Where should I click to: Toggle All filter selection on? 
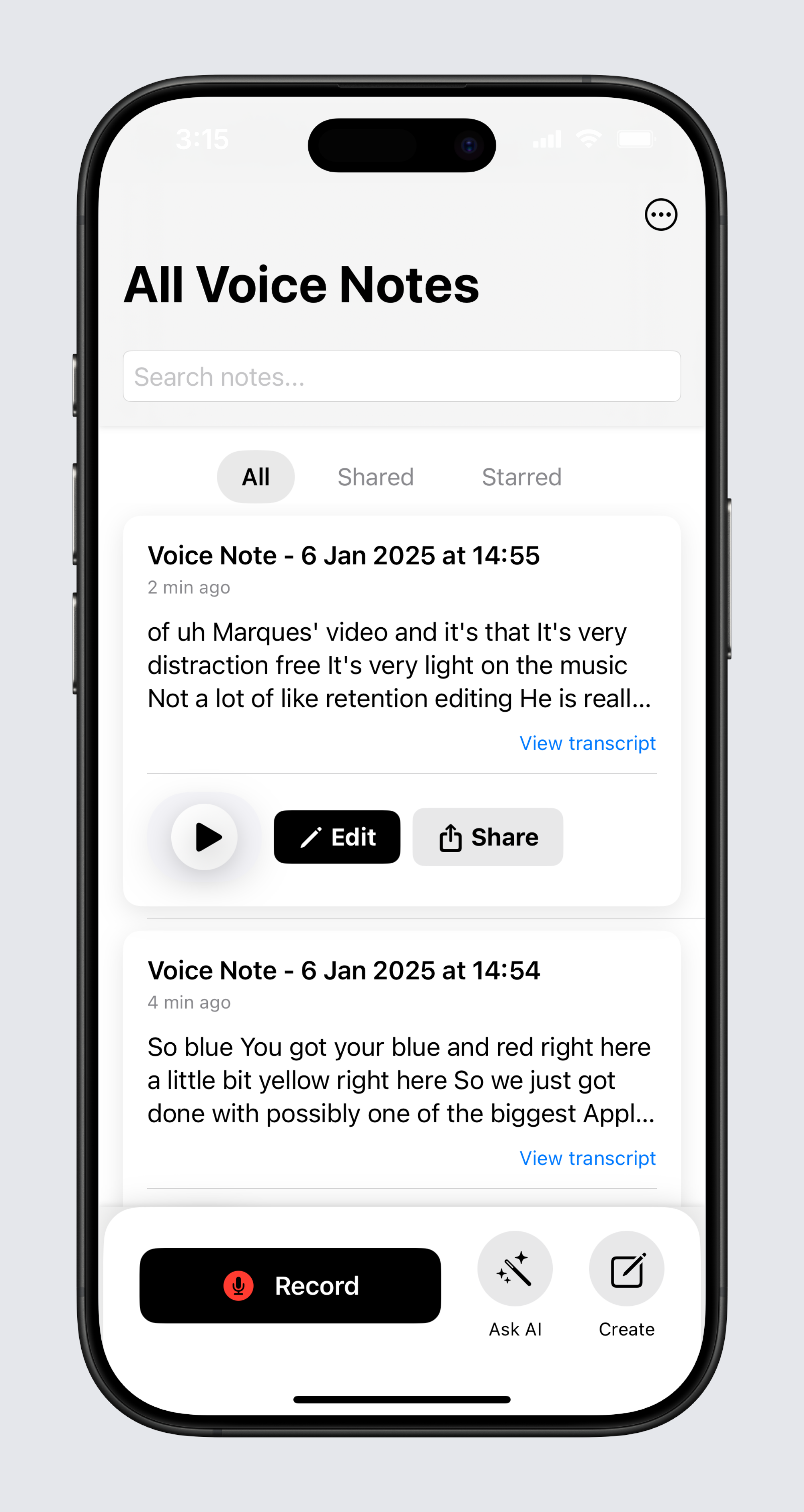coord(255,476)
